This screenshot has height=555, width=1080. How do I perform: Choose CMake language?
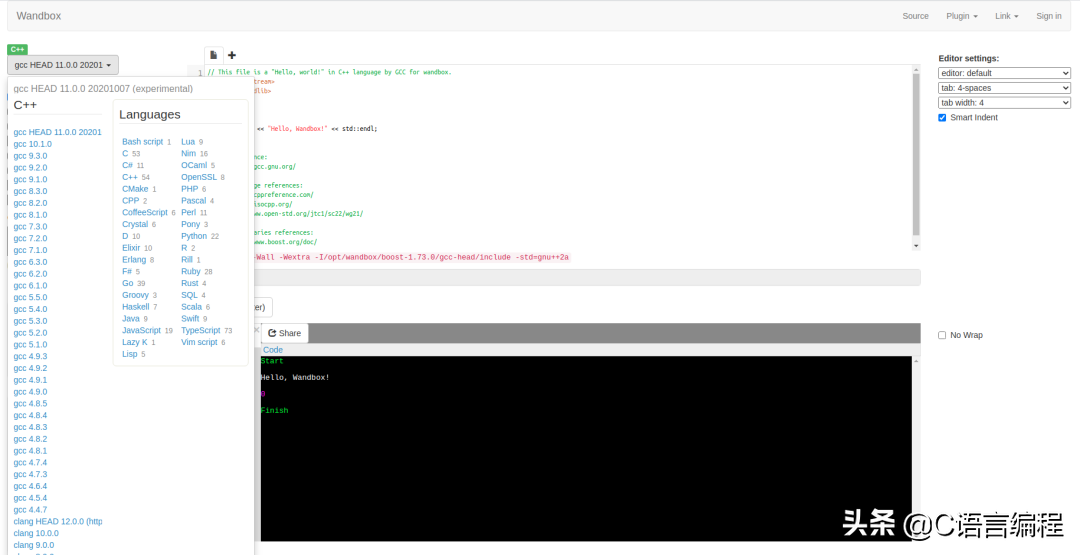(x=135, y=189)
